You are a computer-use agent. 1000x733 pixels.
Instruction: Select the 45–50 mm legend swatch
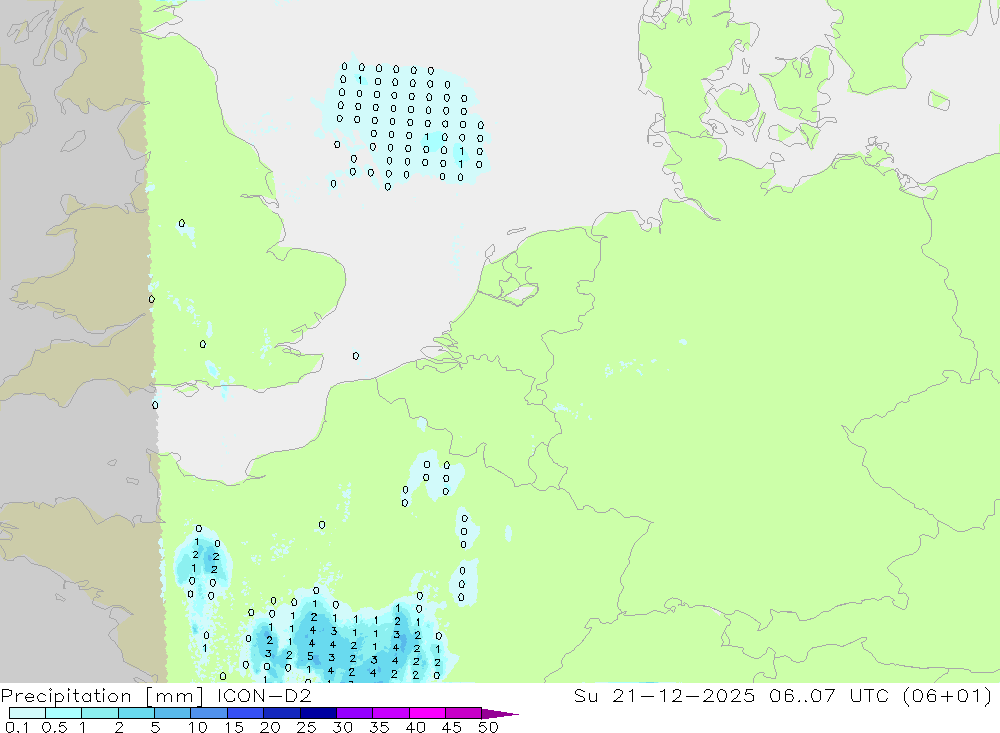(x=464, y=713)
